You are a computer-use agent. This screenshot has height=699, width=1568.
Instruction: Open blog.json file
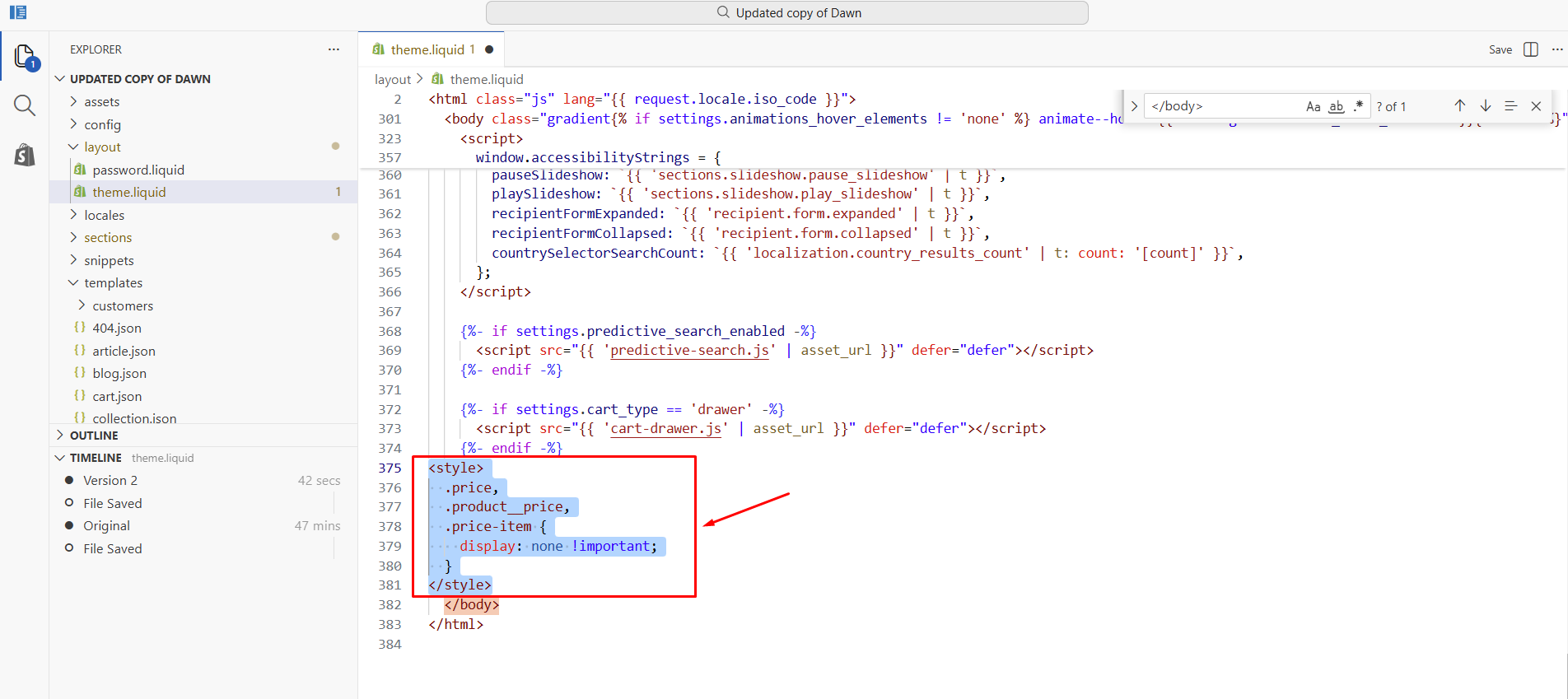point(119,373)
